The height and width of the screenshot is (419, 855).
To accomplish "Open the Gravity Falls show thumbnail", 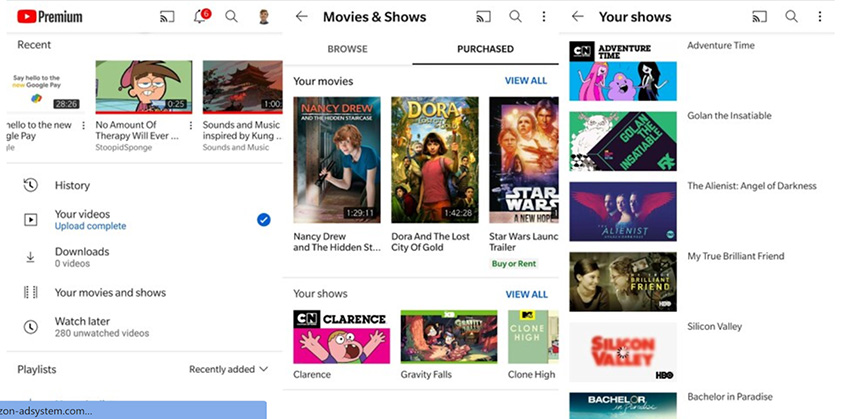I will pos(449,337).
